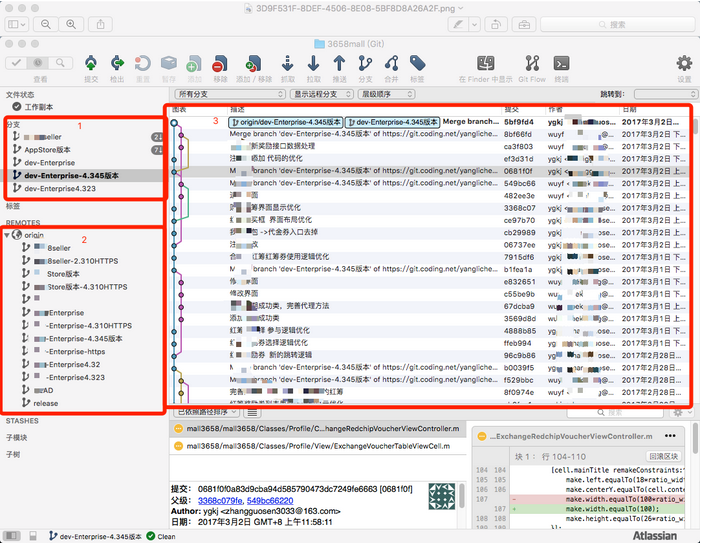
Task: Open the Terminal (终端) toolbar icon
Action: point(562,66)
